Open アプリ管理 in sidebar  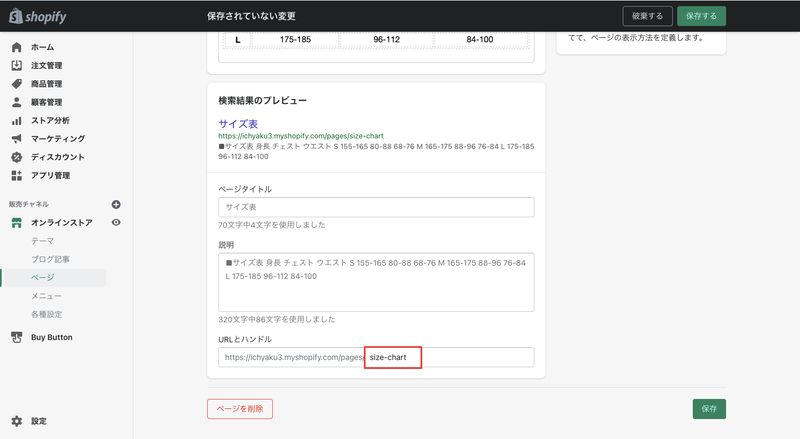50,176
